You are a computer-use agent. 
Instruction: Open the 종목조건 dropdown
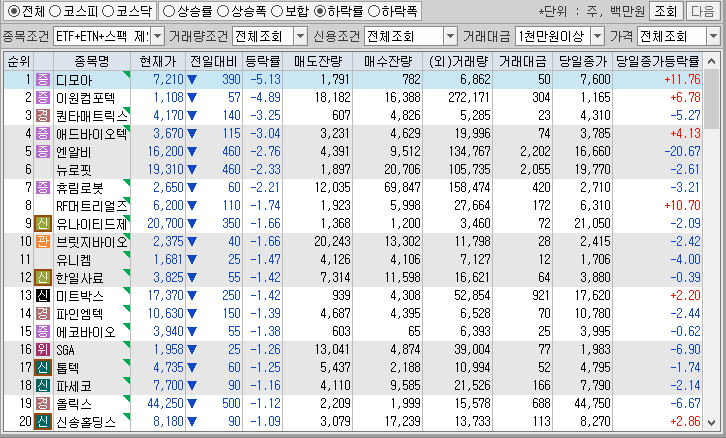coord(157,36)
